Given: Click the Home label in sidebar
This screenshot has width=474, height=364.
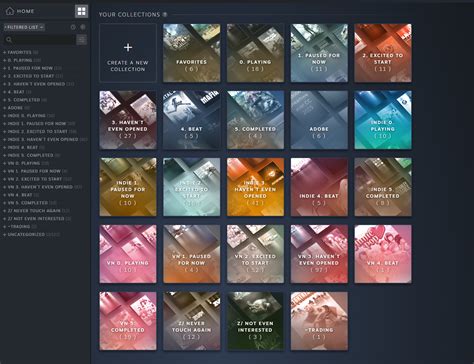Looking at the screenshot, I should (25, 11).
